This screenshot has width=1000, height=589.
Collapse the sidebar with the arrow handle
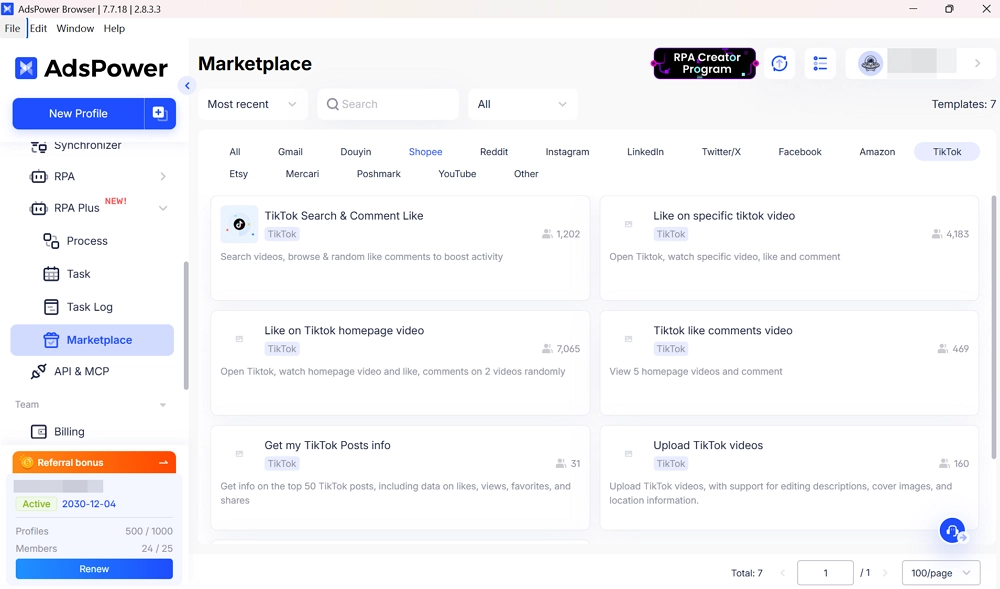pos(187,86)
